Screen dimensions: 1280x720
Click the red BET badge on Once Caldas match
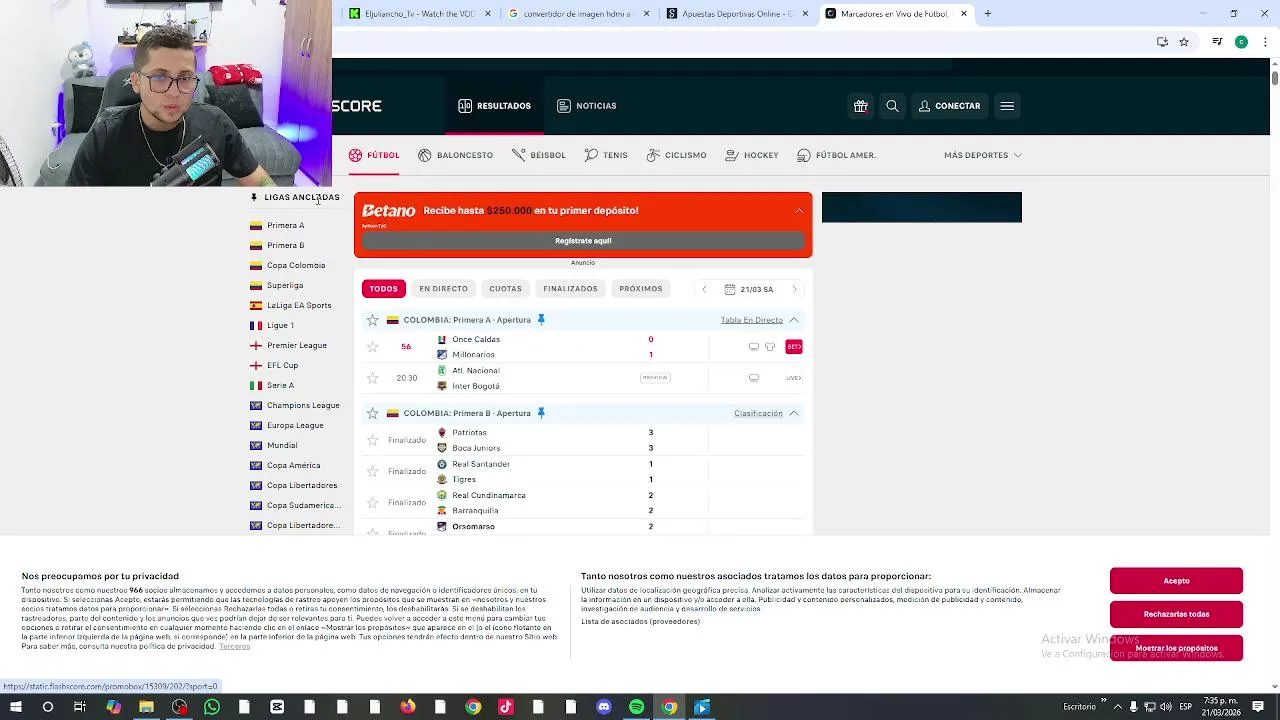(x=794, y=347)
